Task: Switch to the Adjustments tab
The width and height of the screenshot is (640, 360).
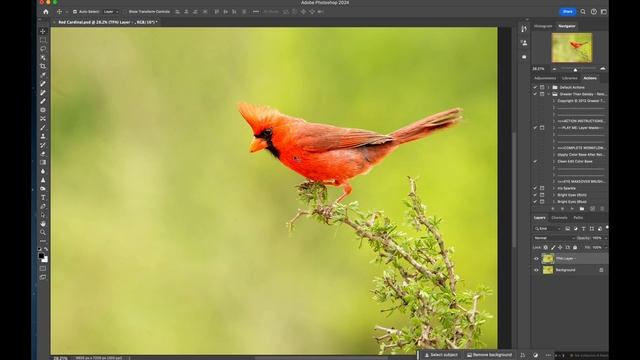Action: click(545, 78)
